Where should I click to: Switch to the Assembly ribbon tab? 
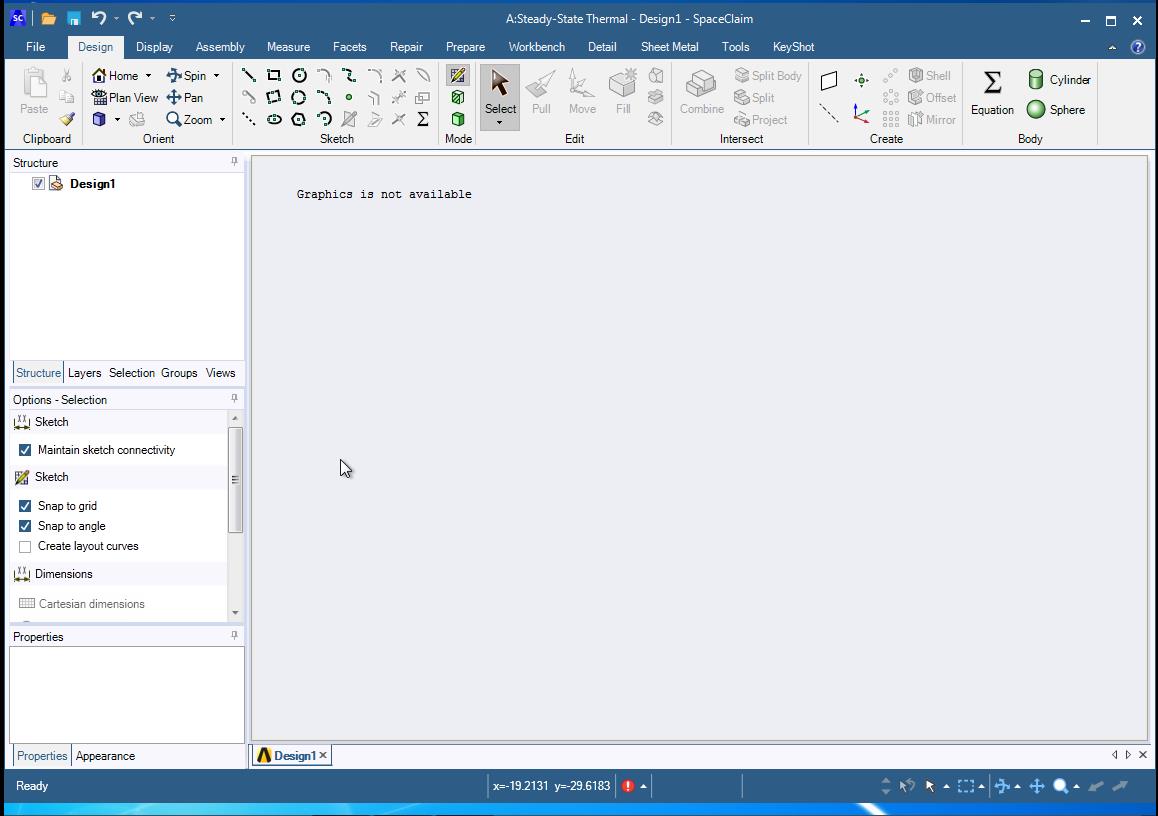(220, 47)
